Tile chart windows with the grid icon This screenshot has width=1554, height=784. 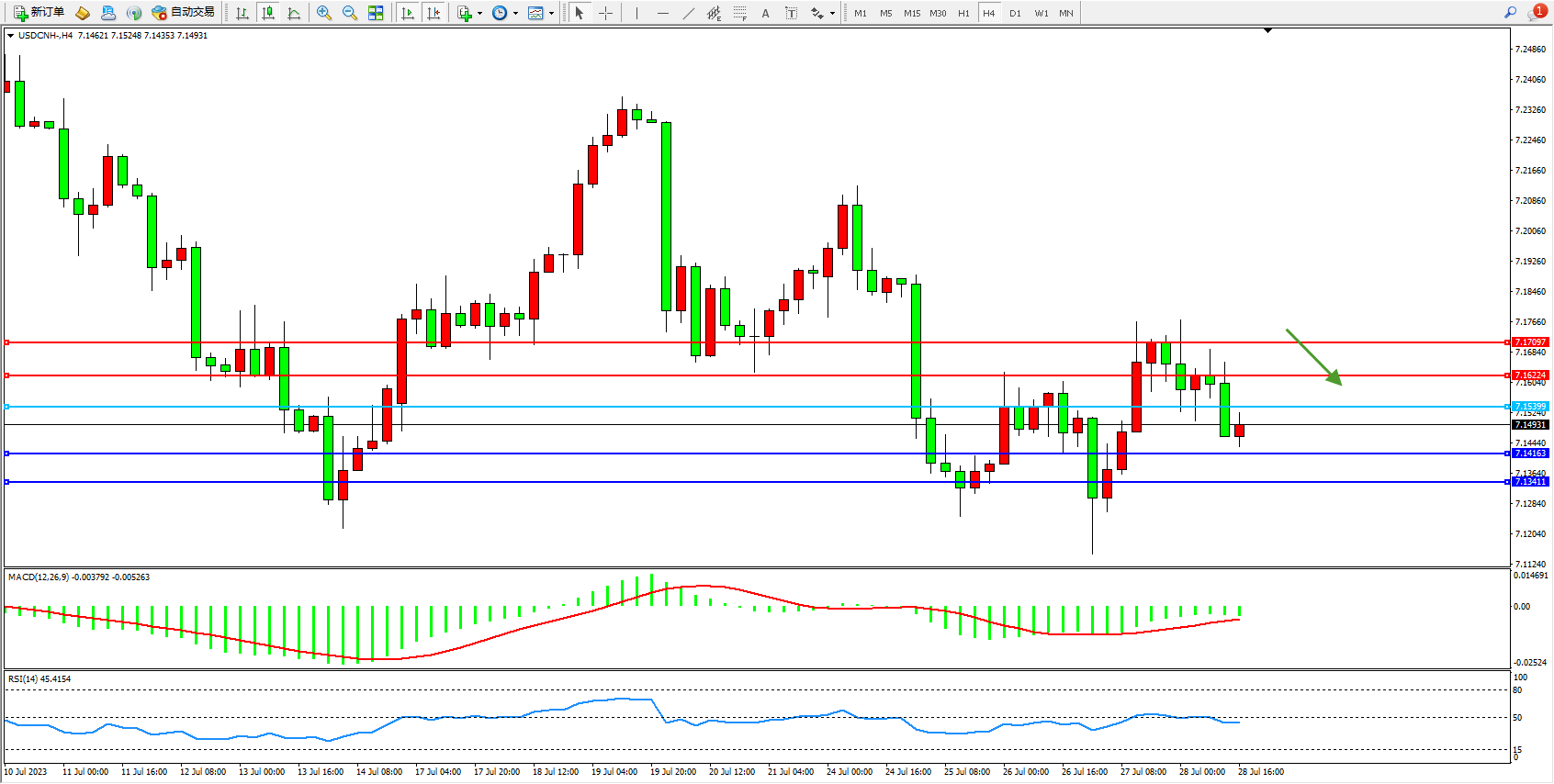point(376,13)
